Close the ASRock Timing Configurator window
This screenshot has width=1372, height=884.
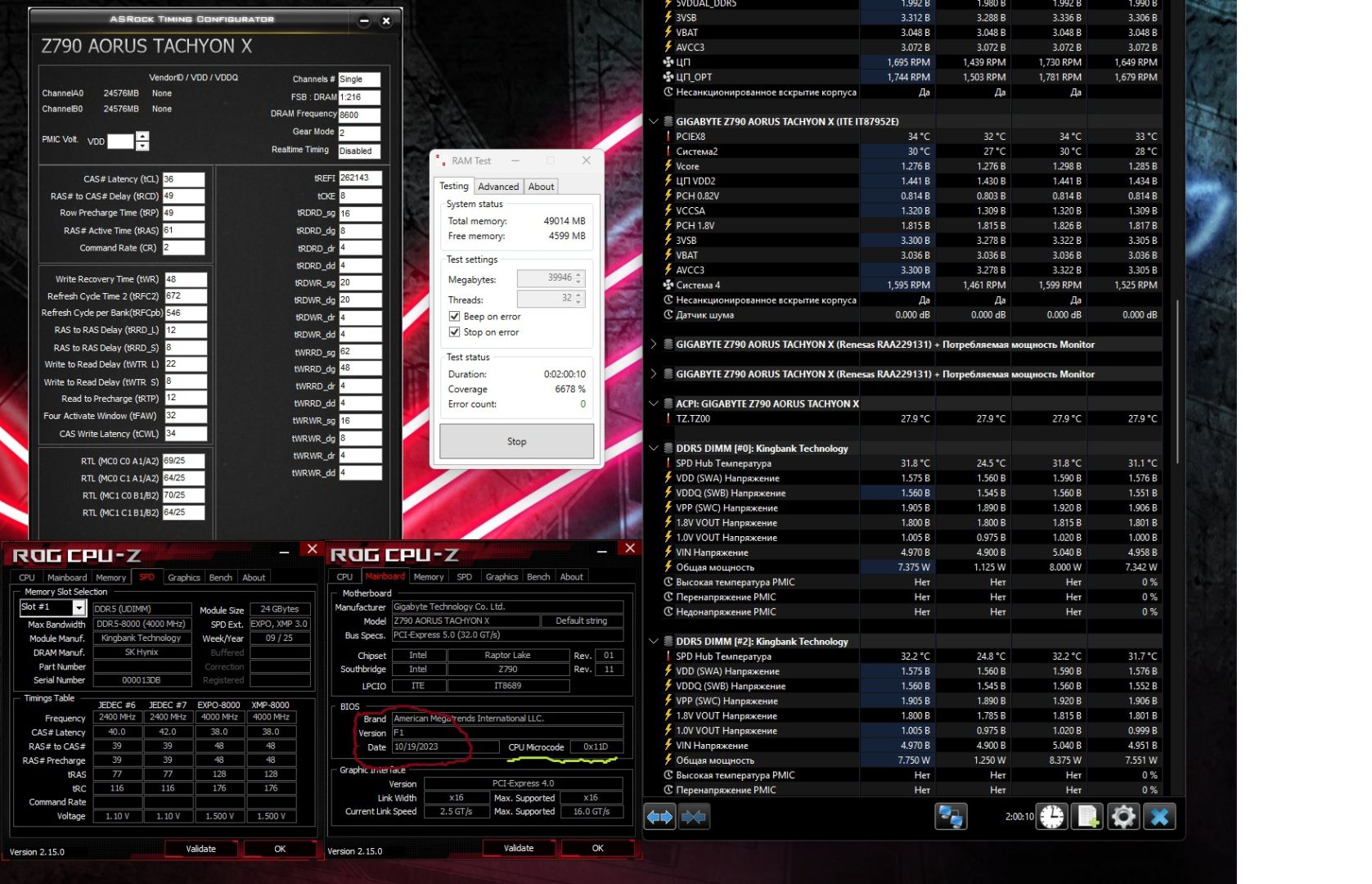[x=386, y=20]
